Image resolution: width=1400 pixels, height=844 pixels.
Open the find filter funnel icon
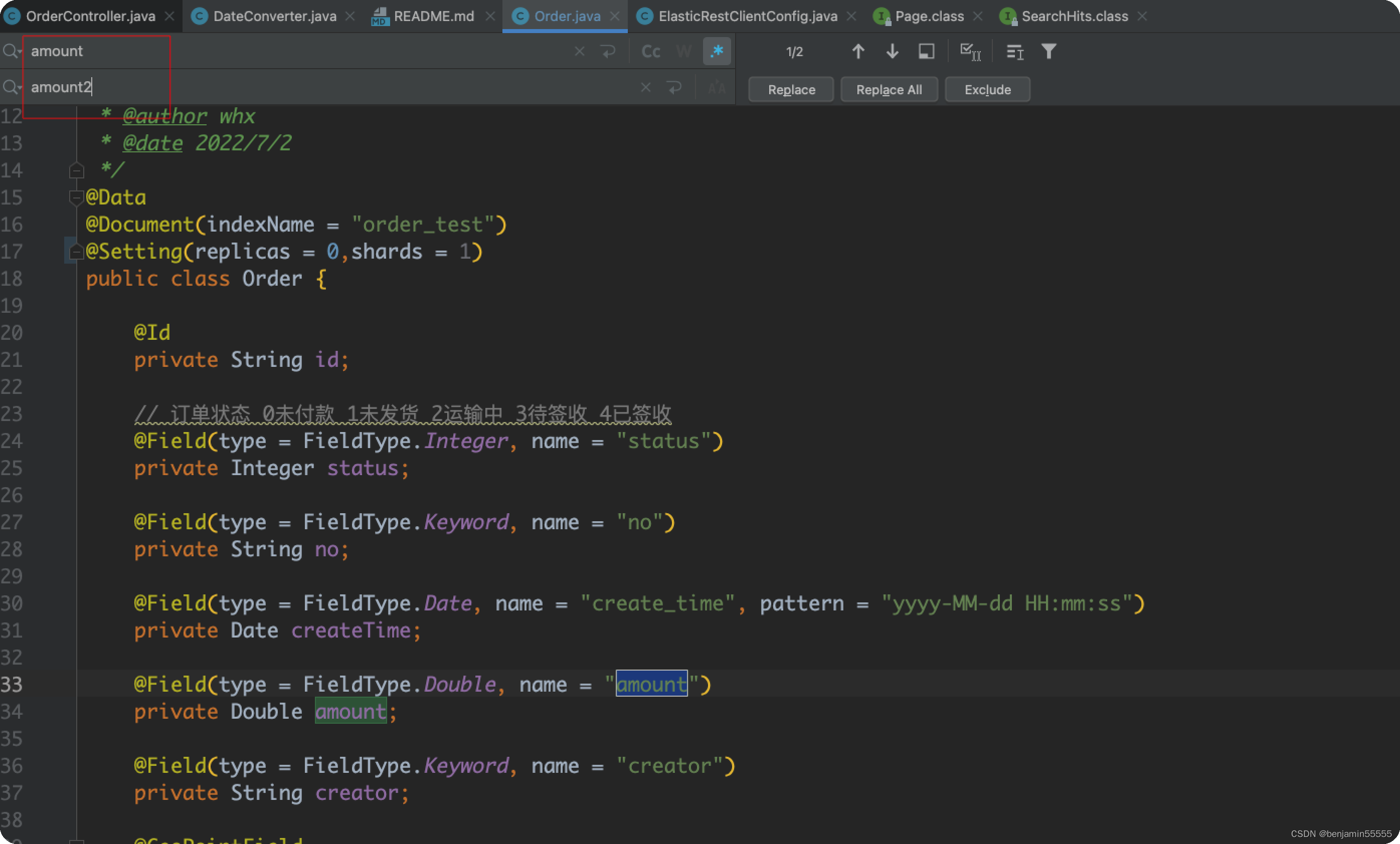coord(1049,52)
